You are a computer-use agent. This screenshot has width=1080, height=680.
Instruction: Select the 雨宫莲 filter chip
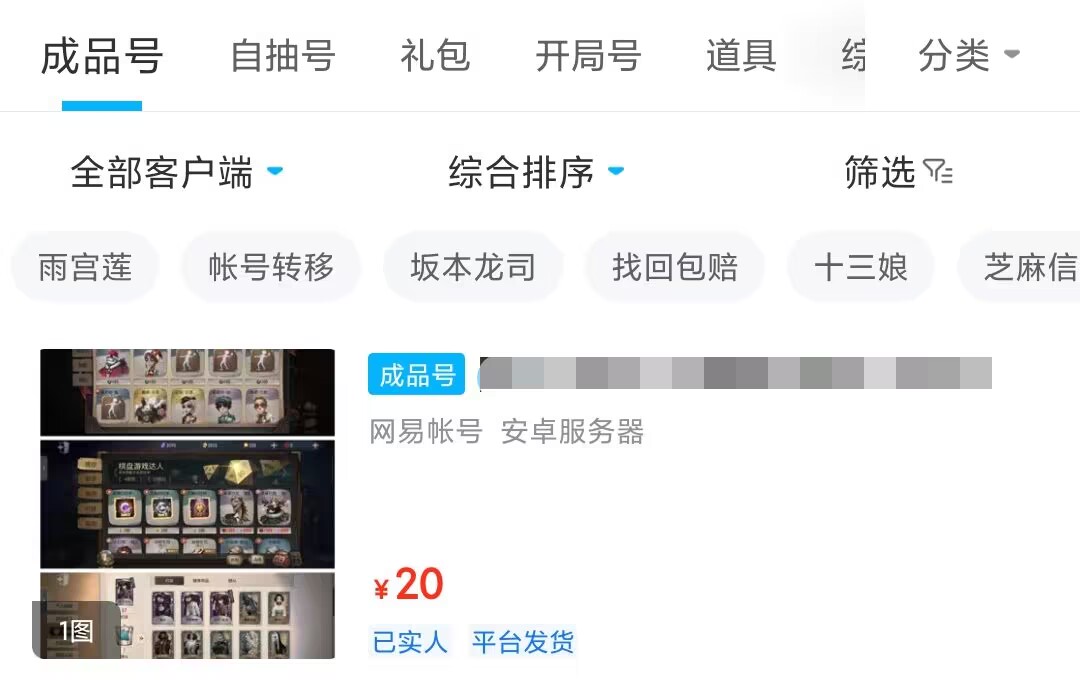pos(85,267)
